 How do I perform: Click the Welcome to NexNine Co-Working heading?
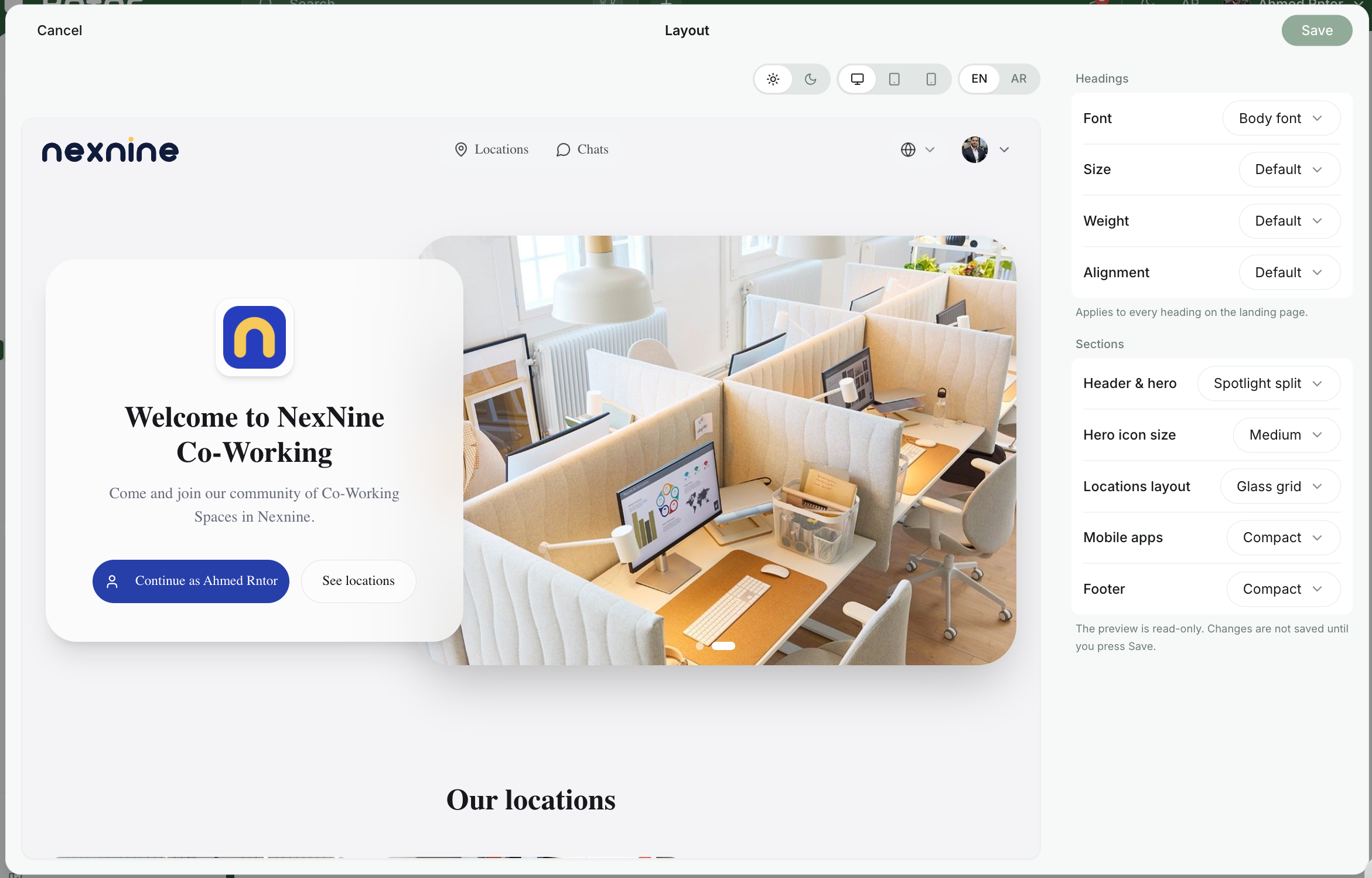coord(254,435)
